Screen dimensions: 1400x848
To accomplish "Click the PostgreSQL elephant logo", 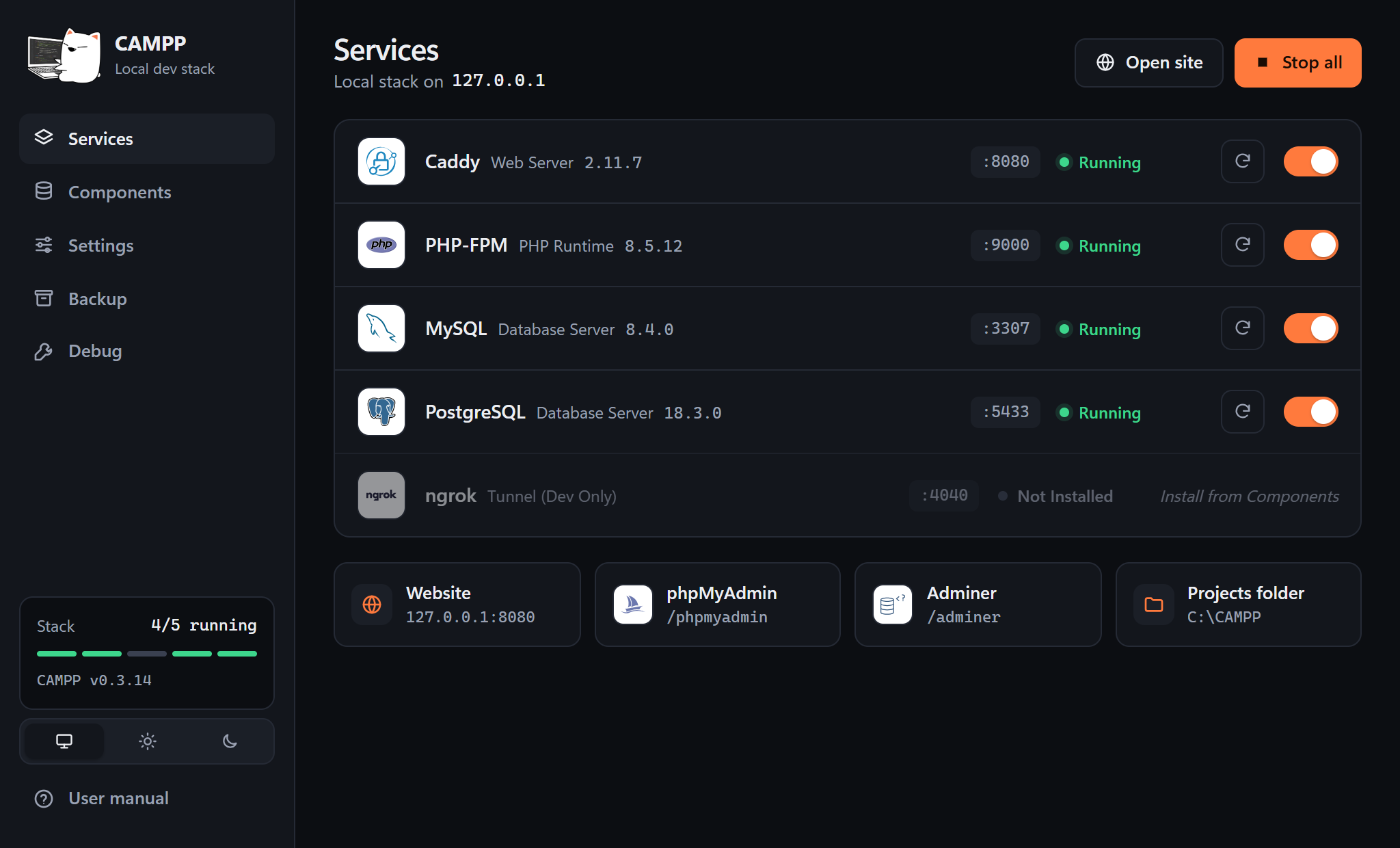I will [381, 412].
